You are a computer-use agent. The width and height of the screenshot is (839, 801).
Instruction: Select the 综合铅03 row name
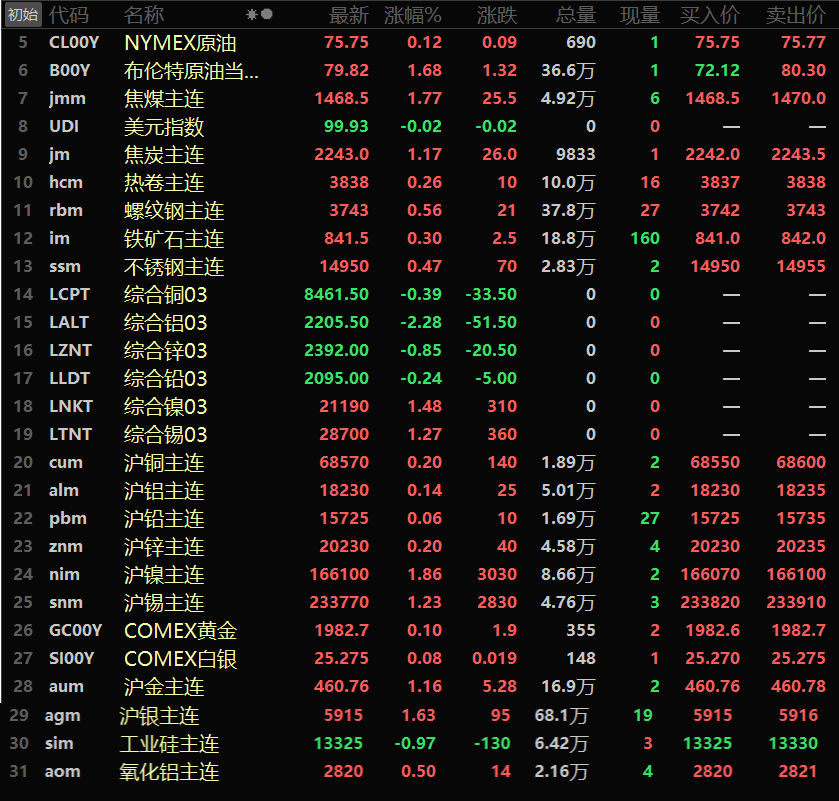point(165,379)
